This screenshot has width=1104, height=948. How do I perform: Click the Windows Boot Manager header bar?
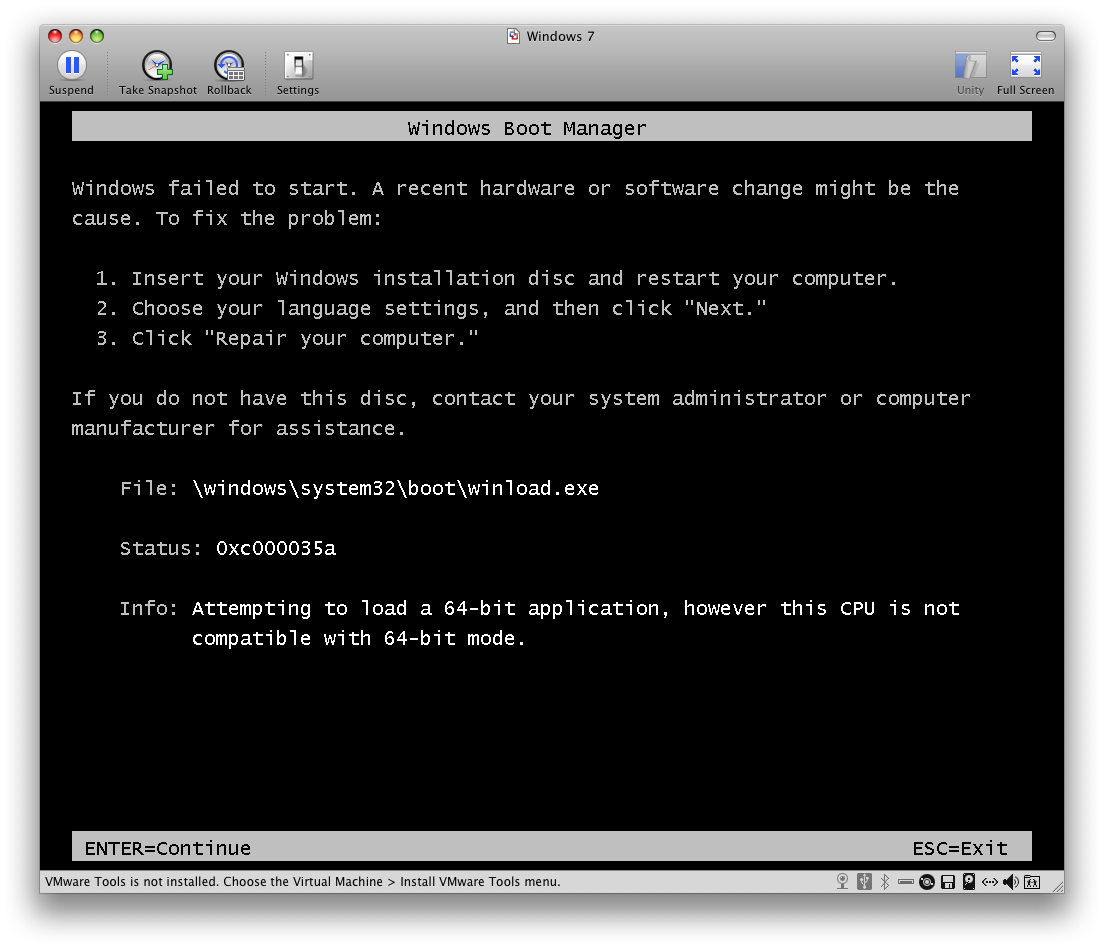coord(551,127)
